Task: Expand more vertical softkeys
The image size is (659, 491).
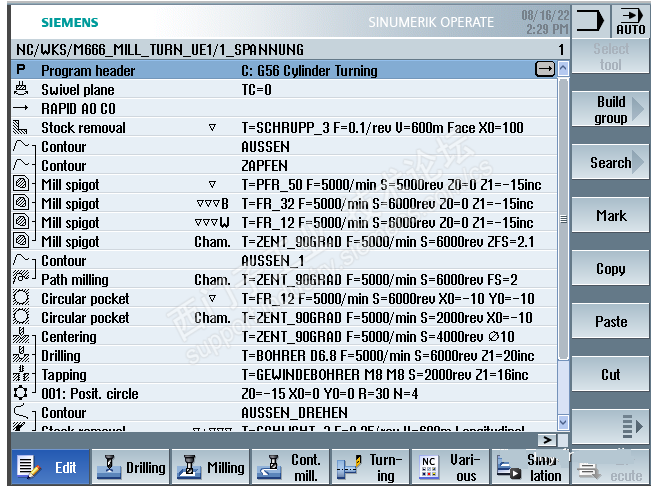Action: (610, 426)
